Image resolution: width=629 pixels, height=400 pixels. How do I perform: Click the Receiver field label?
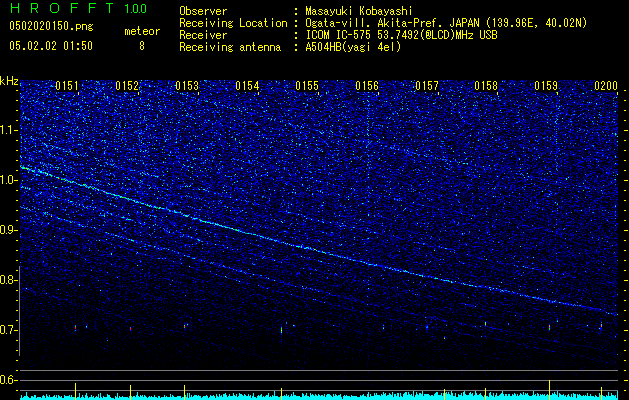[x=203, y=35]
